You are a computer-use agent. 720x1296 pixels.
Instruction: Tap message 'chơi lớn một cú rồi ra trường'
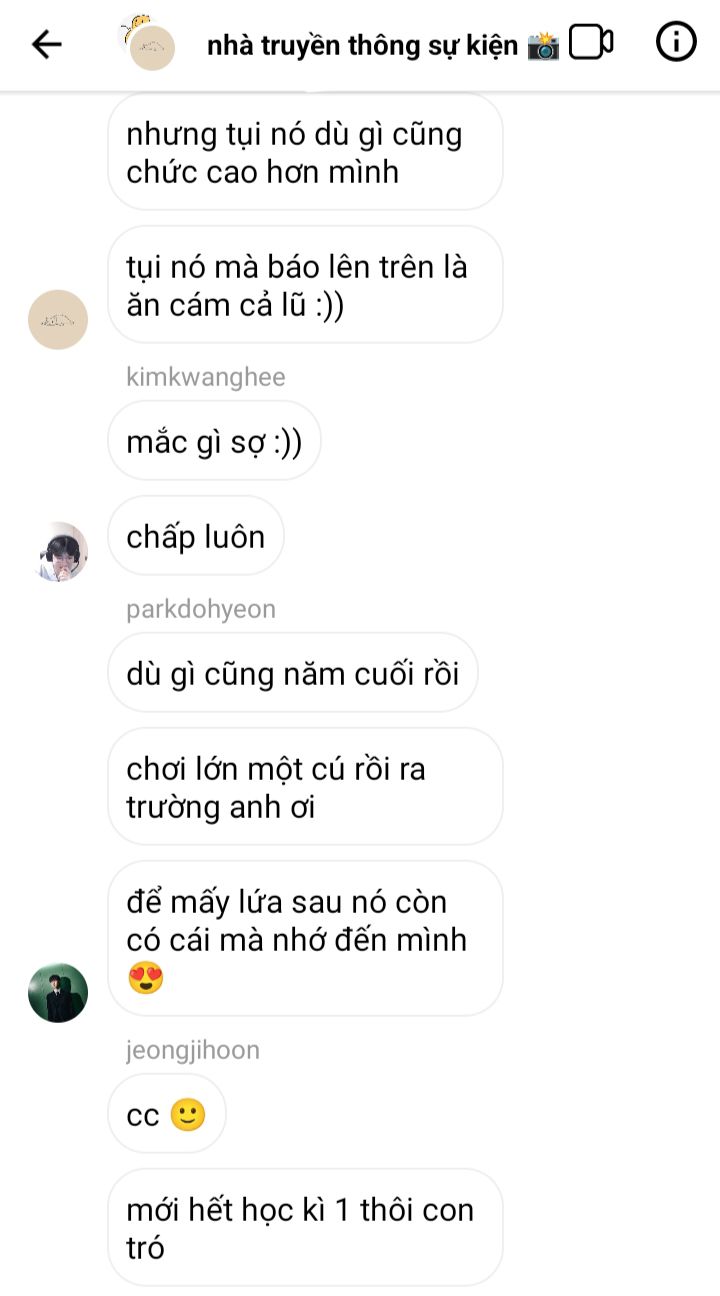[x=305, y=786]
